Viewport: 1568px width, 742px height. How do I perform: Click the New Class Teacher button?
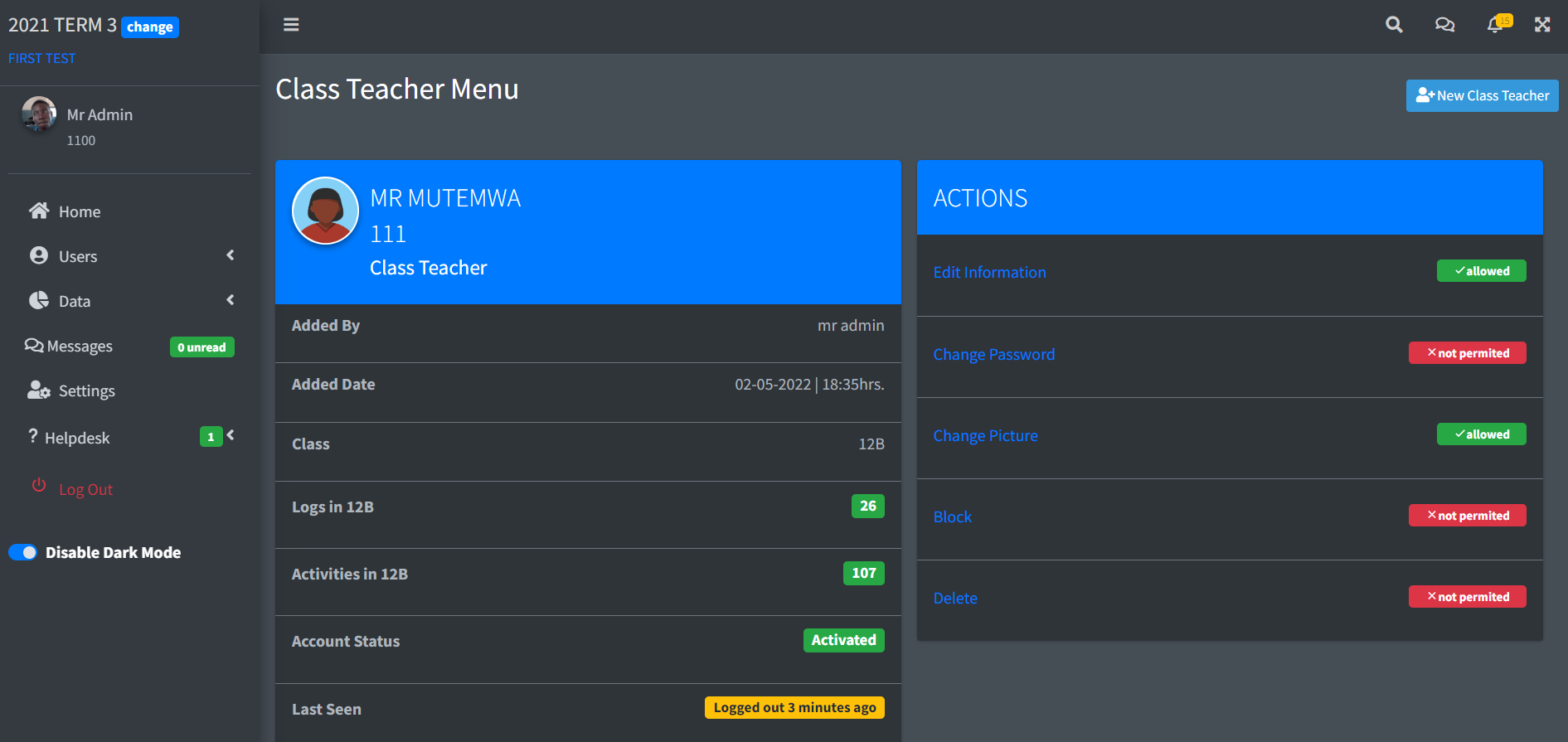tap(1482, 95)
